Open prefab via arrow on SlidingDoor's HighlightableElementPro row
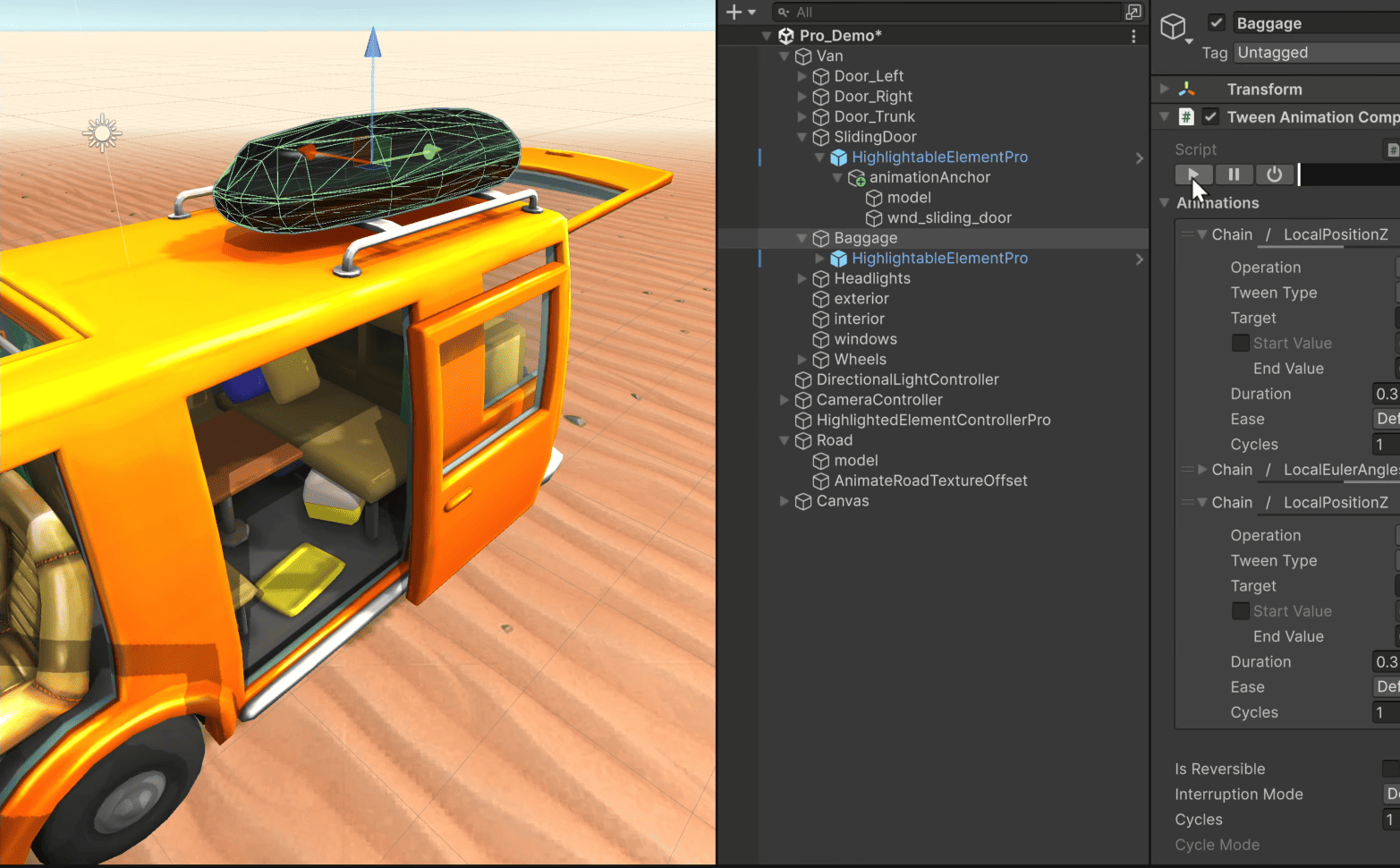The image size is (1400, 868). 1139,158
